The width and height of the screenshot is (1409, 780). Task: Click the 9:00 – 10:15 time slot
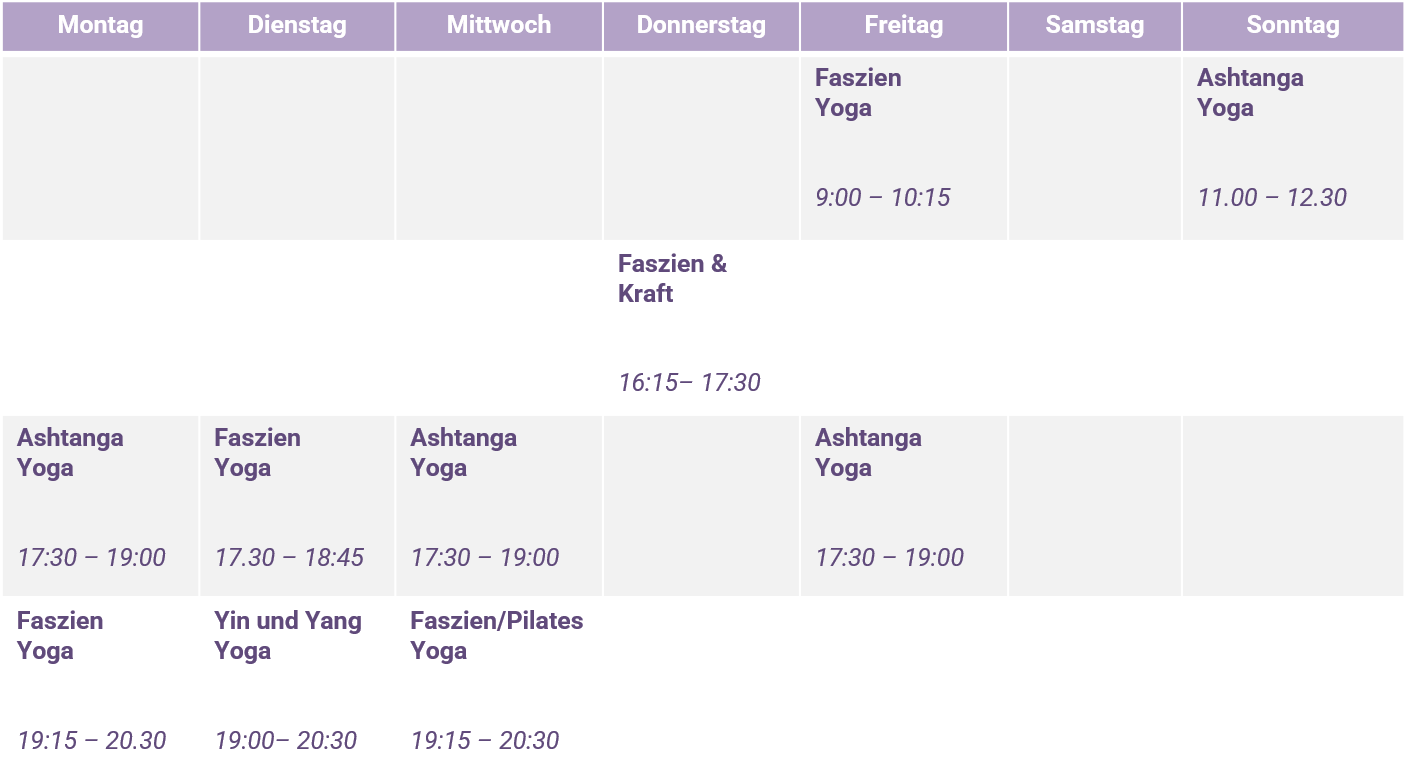(x=882, y=198)
